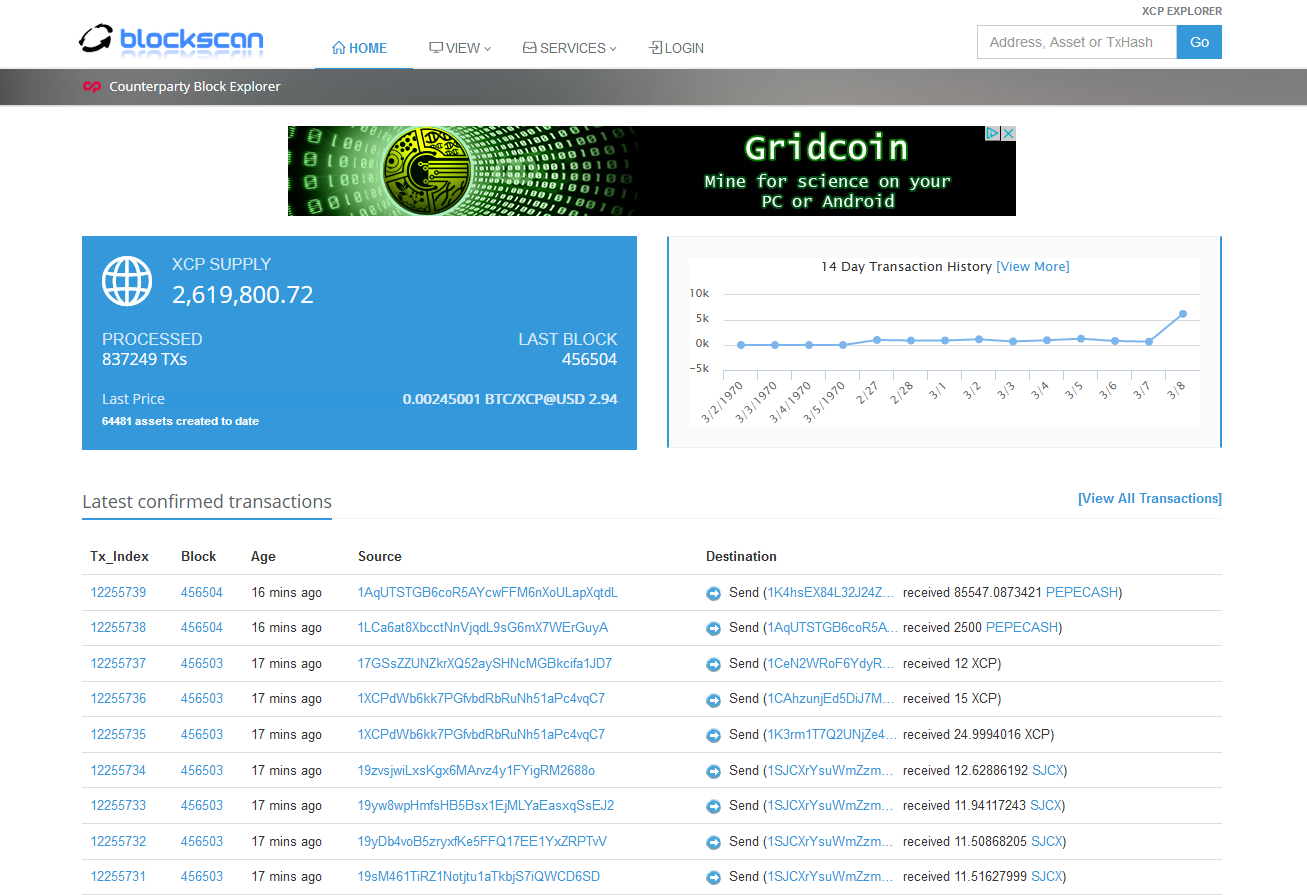Click send arrow icon in row 12255736

[x=713, y=699]
